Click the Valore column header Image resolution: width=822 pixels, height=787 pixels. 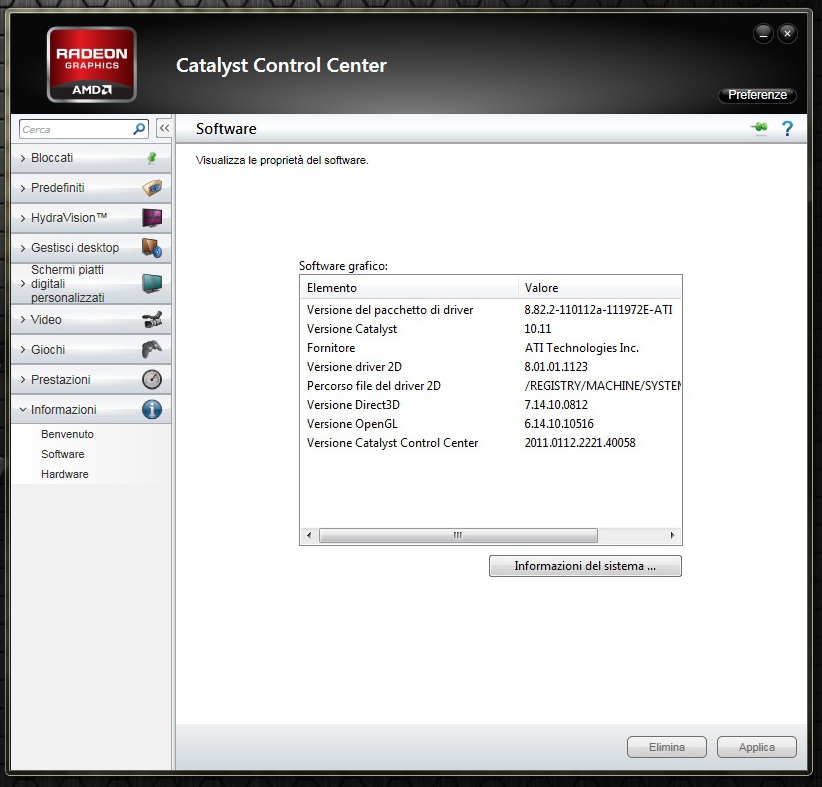coord(600,288)
